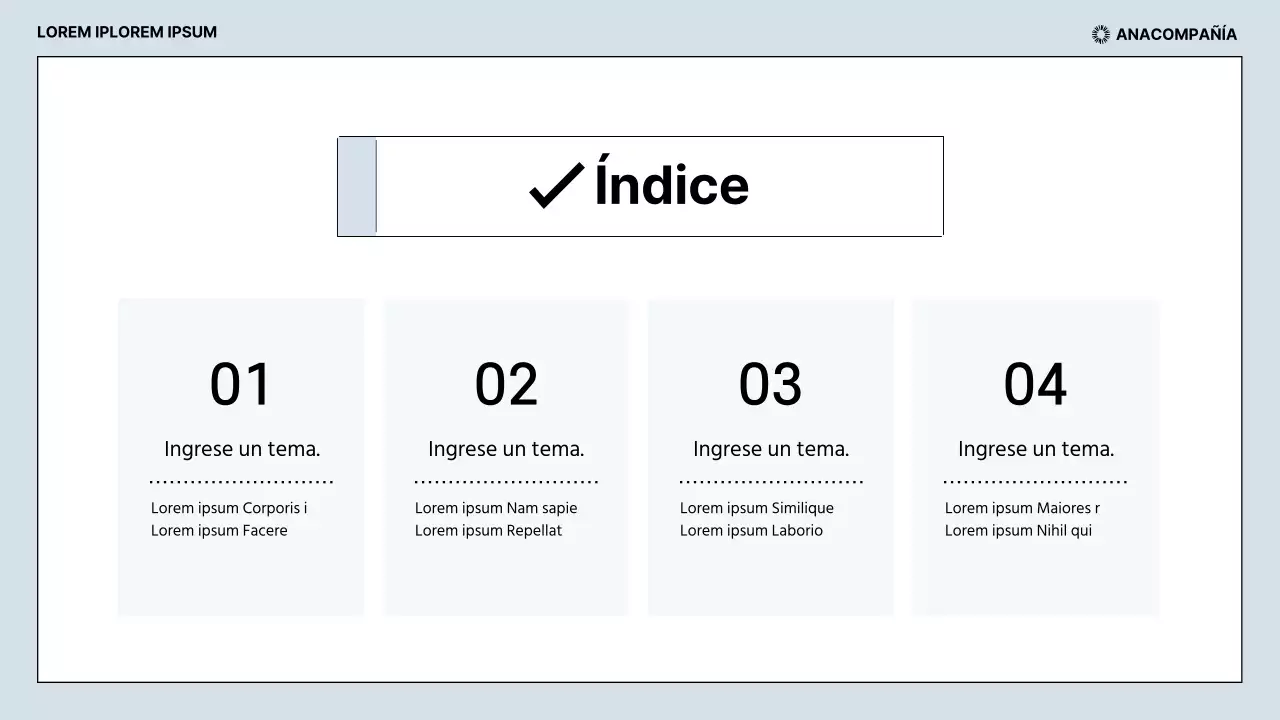Select the number 04 heading
Viewport: 1280px width, 720px height.
(1035, 384)
